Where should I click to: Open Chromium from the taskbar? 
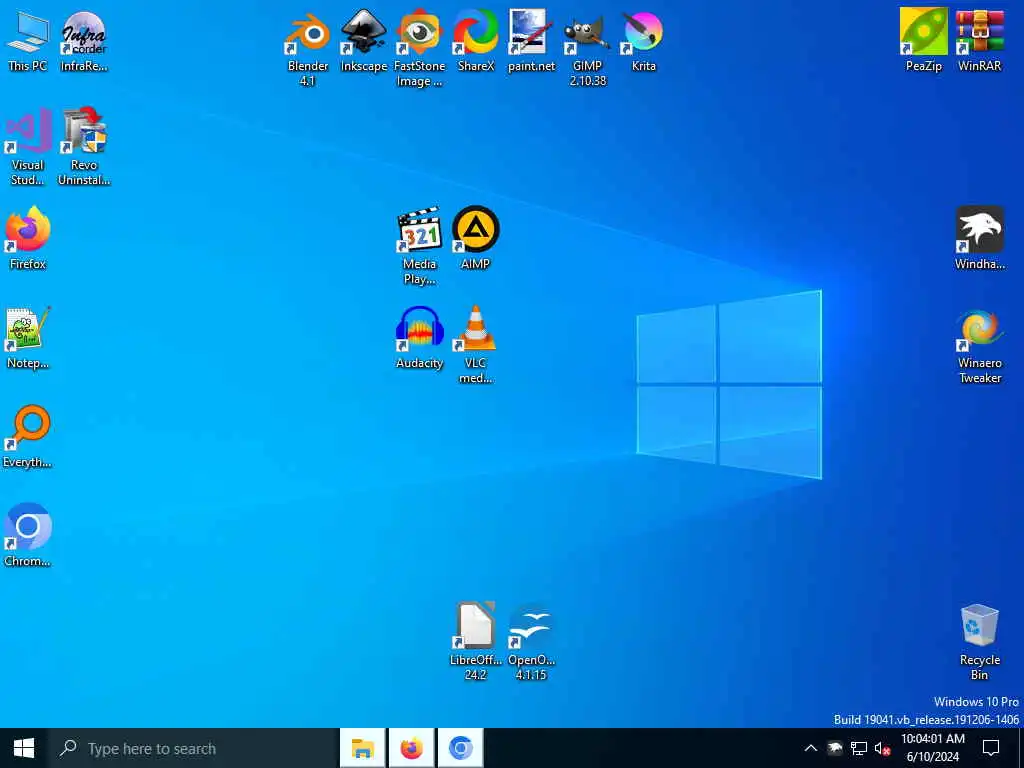click(x=460, y=748)
